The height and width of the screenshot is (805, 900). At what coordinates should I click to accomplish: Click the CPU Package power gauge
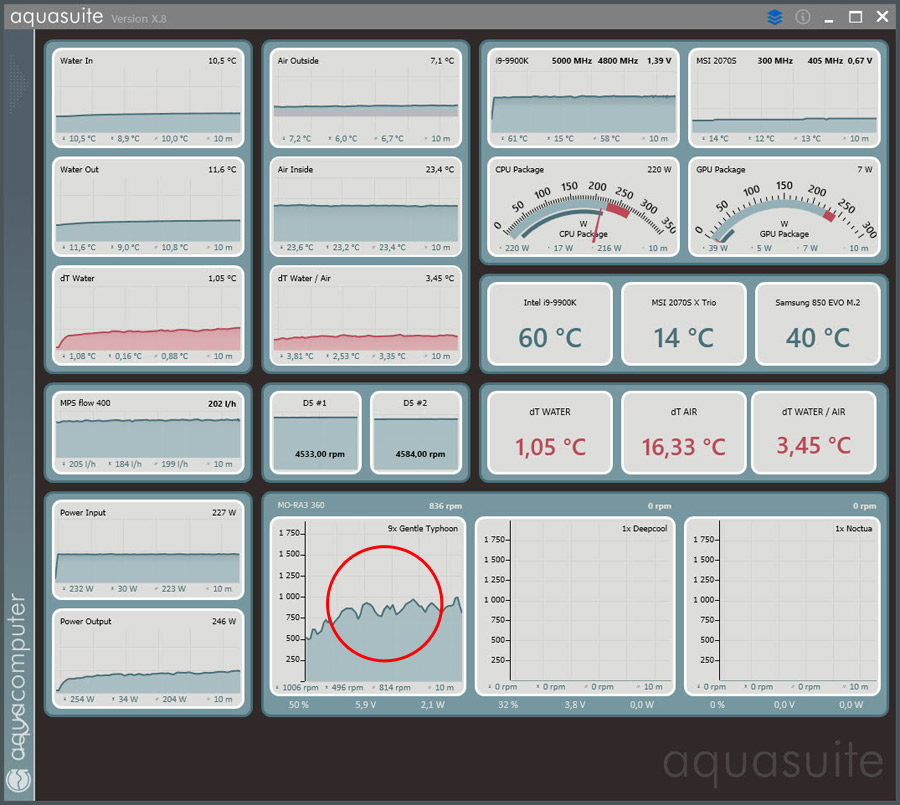point(583,207)
